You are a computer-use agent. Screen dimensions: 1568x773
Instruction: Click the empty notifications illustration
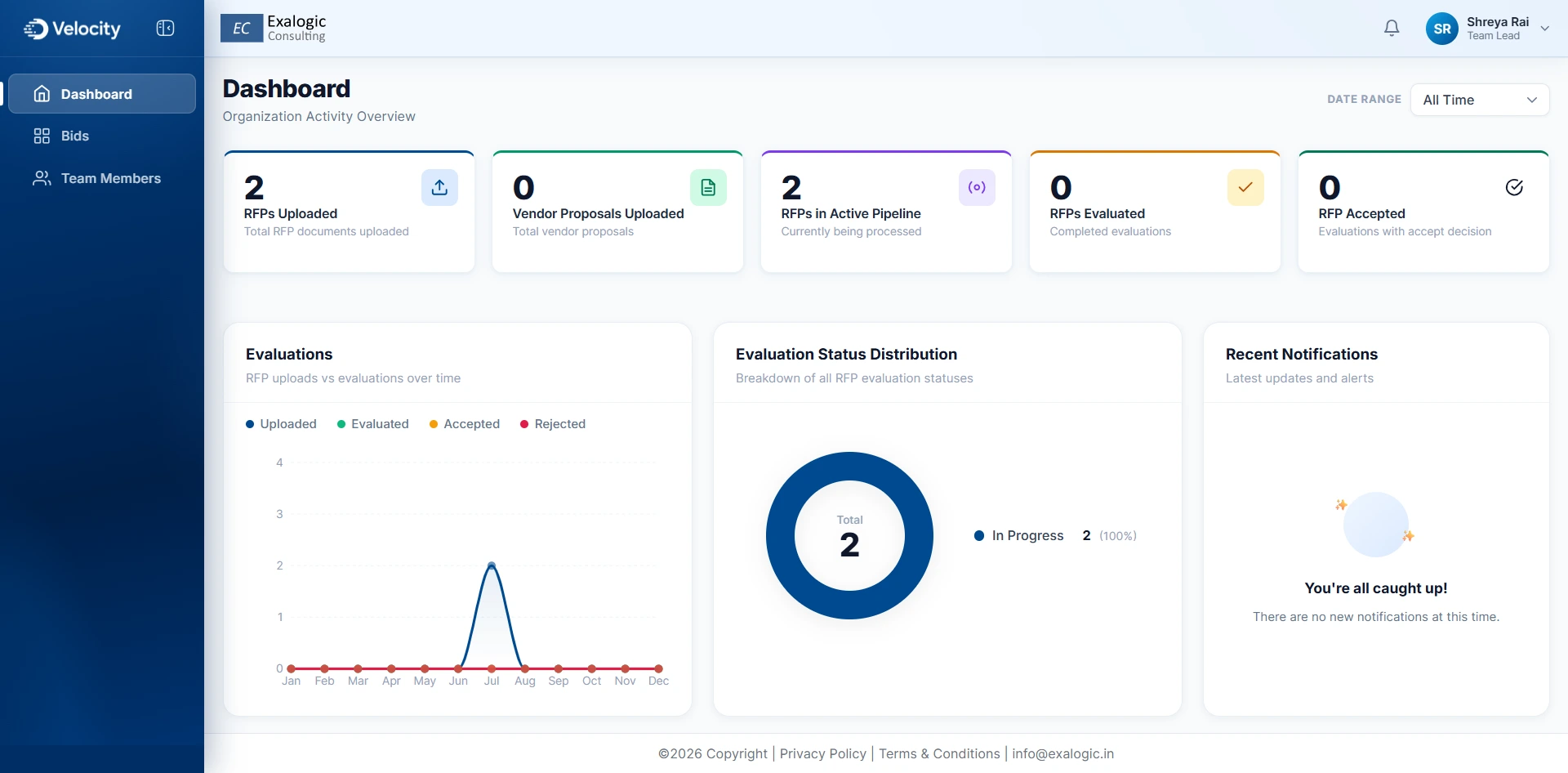coord(1376,524)
